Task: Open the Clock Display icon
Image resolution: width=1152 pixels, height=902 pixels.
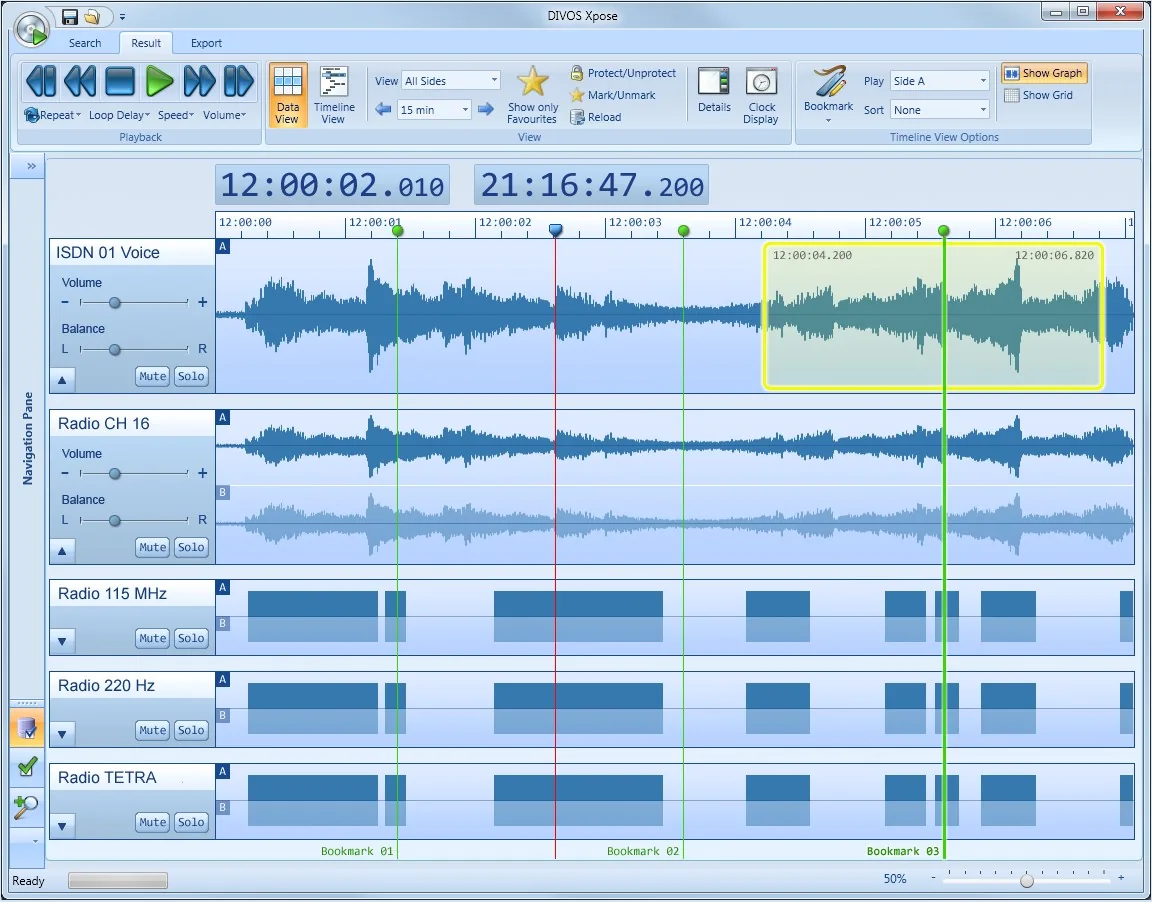Action: pyautogui.click(x=761, y=82)
